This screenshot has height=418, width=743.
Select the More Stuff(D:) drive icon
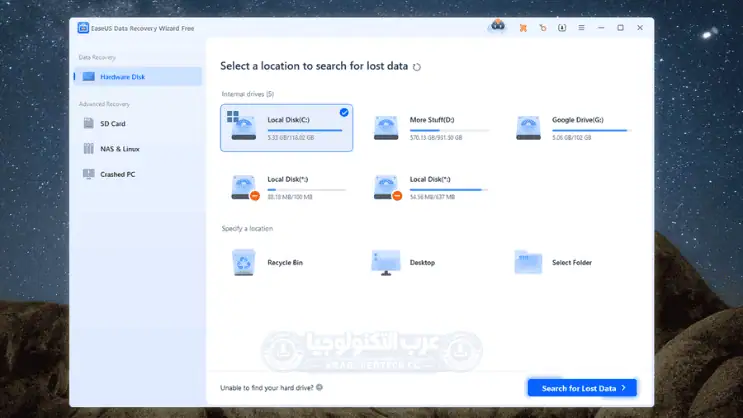(x=386, y=128)
